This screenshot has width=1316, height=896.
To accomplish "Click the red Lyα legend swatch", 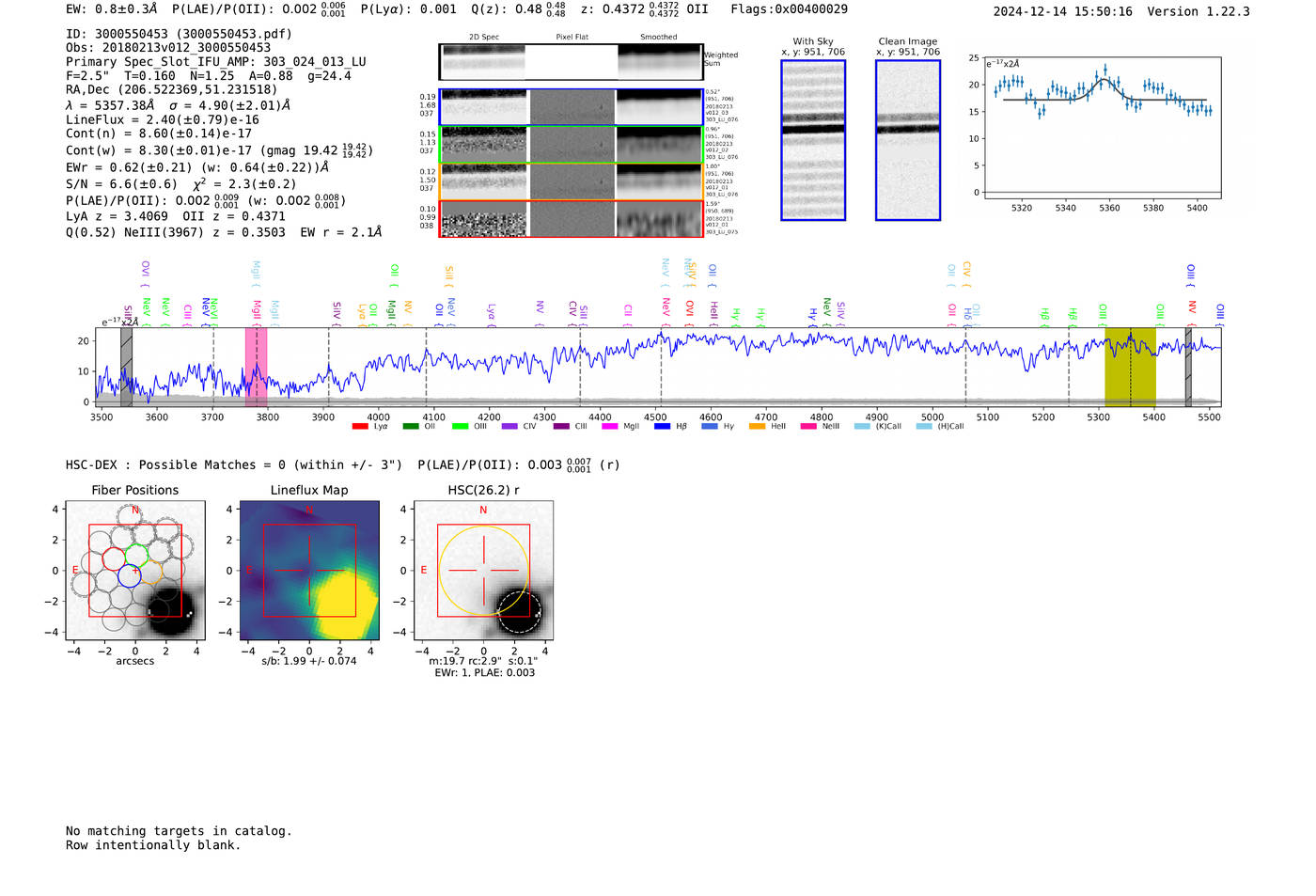I will [360, 427].
